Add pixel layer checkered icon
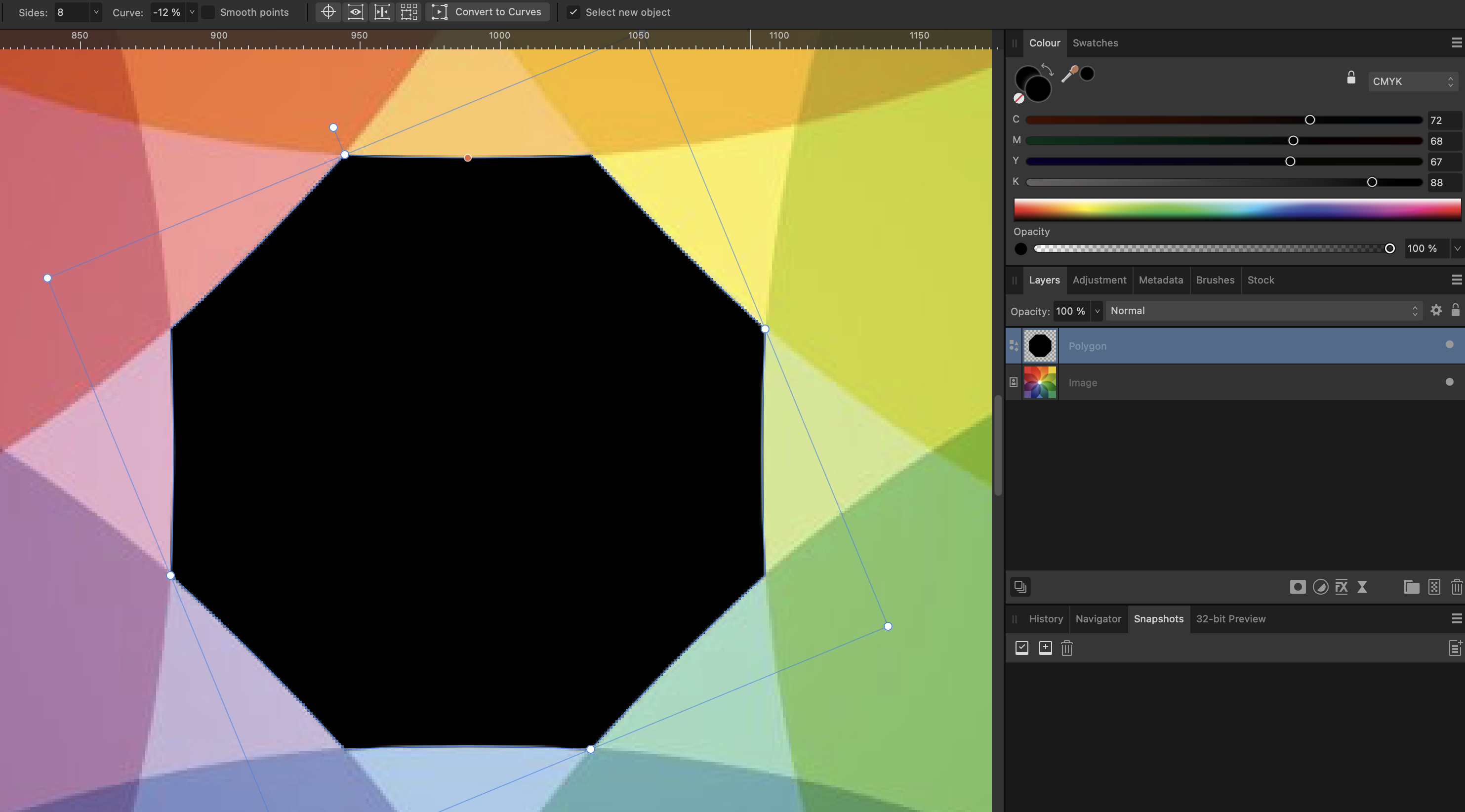Viewport: 1465px width, 812px height. [x=1434, y=587]
